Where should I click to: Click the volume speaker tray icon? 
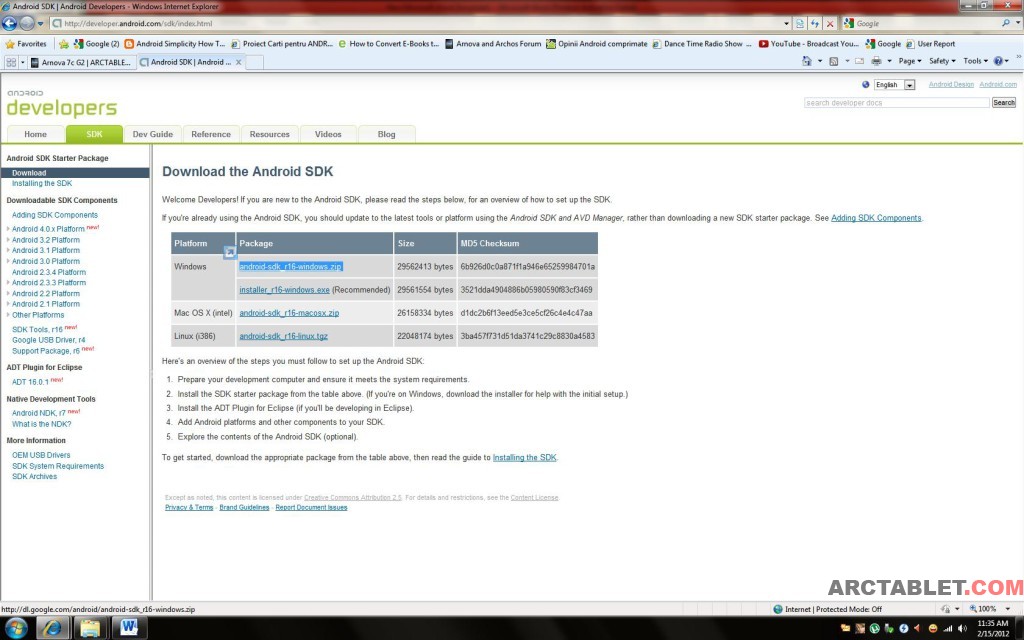(x=962, y=628)
